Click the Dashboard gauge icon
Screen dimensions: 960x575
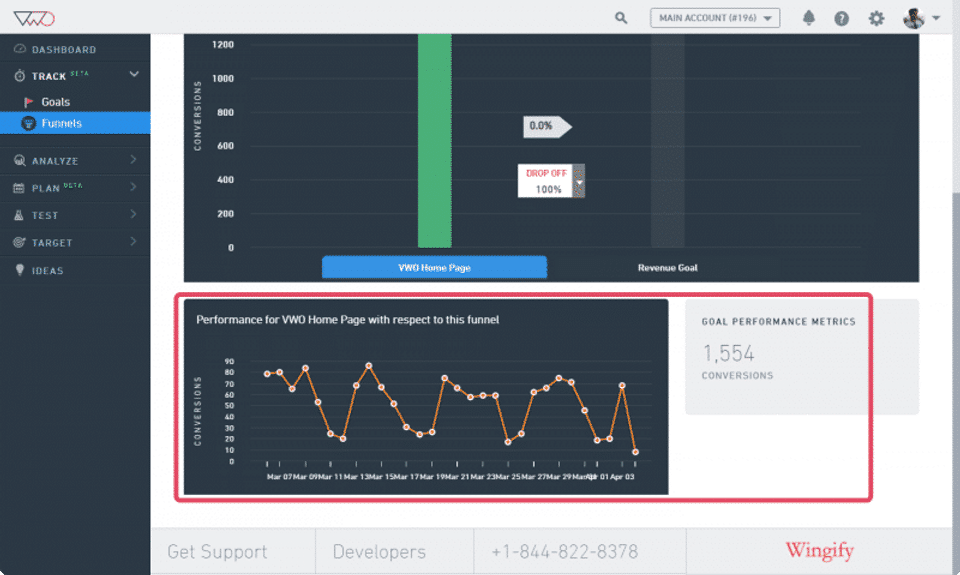(x=20, y=48)
